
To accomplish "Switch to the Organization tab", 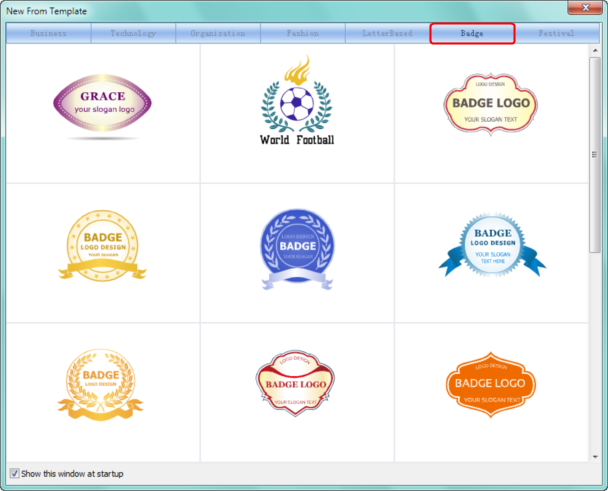I will [x=218, y=33].
